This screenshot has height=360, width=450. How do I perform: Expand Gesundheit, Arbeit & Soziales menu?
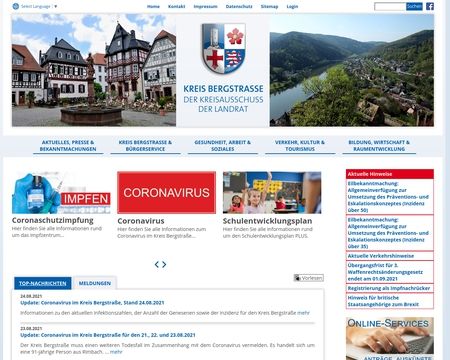click(x=223, y=146)
